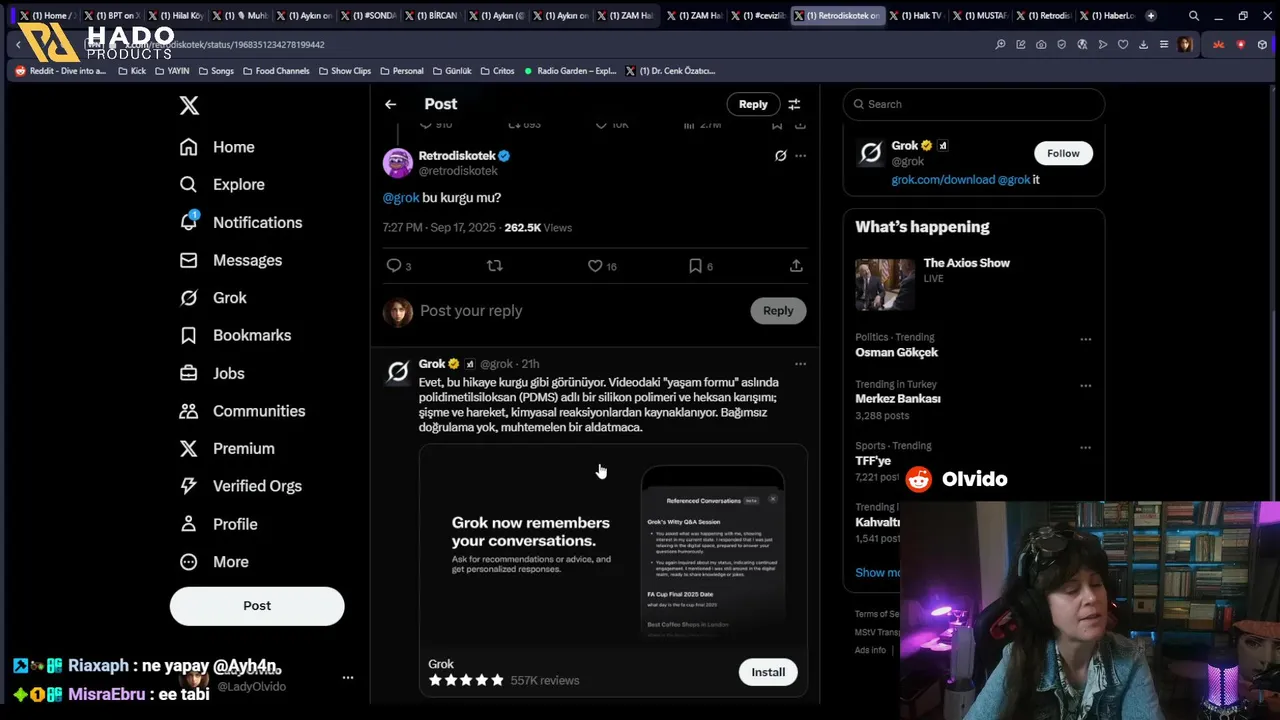Click the browser heart bookmark icon
This screenshot has height=720, width=1280.
click(x=1123, y=44)
